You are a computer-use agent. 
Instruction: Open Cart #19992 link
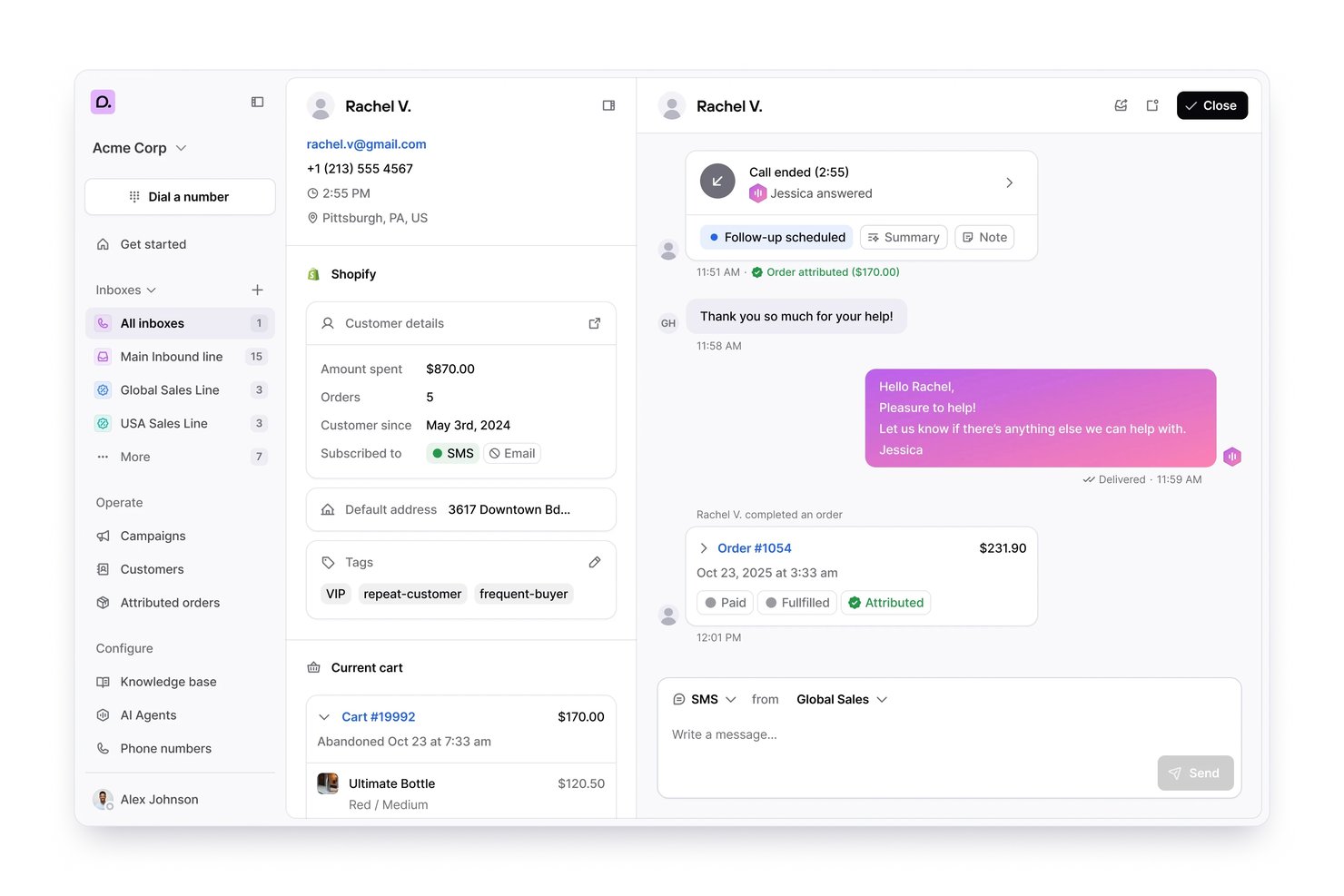click(x=379, y=717)
